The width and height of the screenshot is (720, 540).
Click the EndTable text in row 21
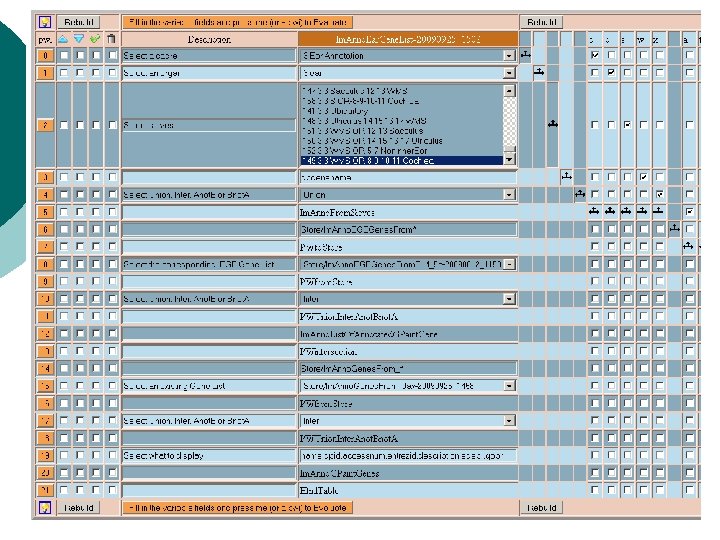pos(319,490)
